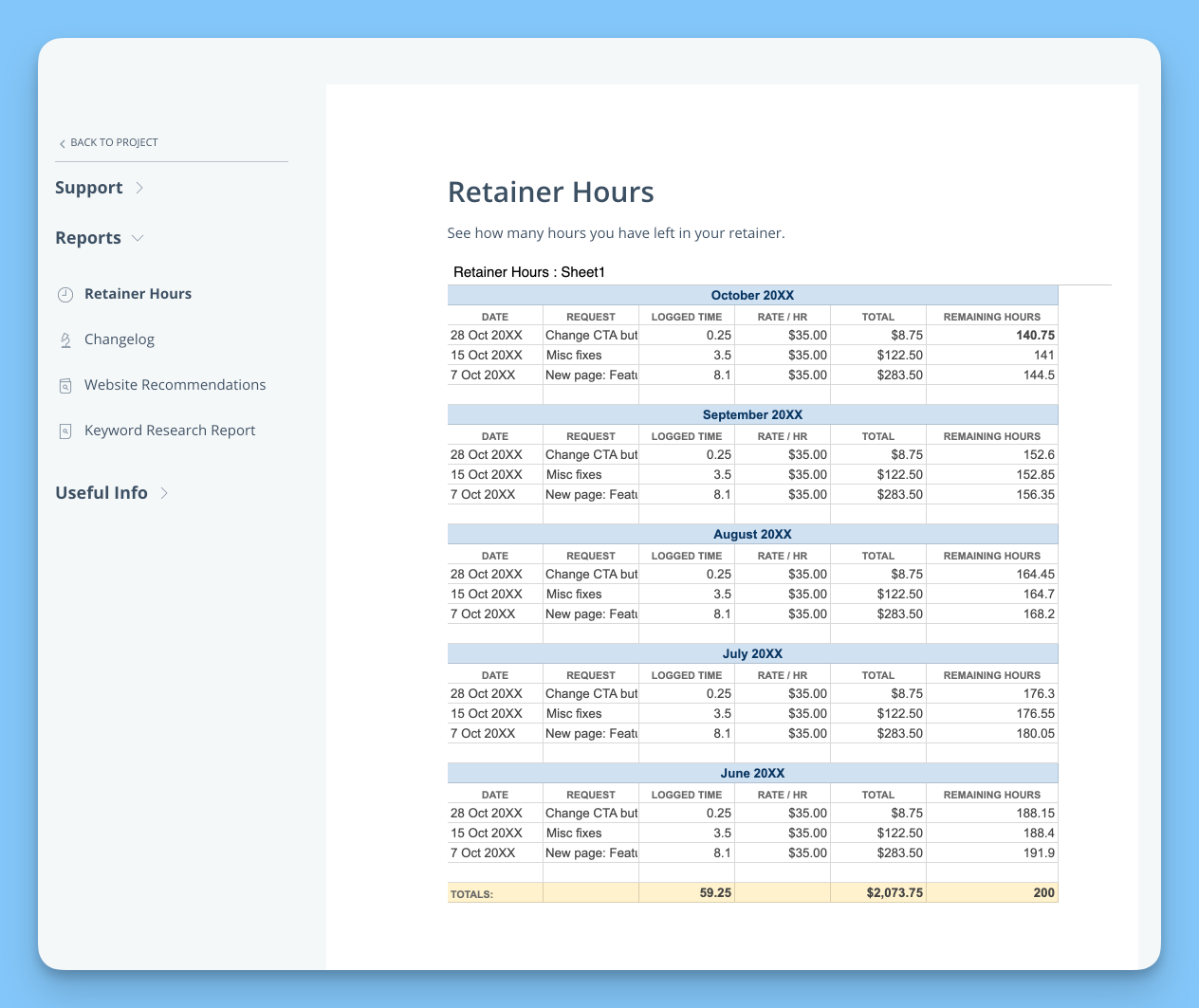This screenshot has width=1199, height=1008.
Task: Open the Support section heading
Action: tap(89, 188)
